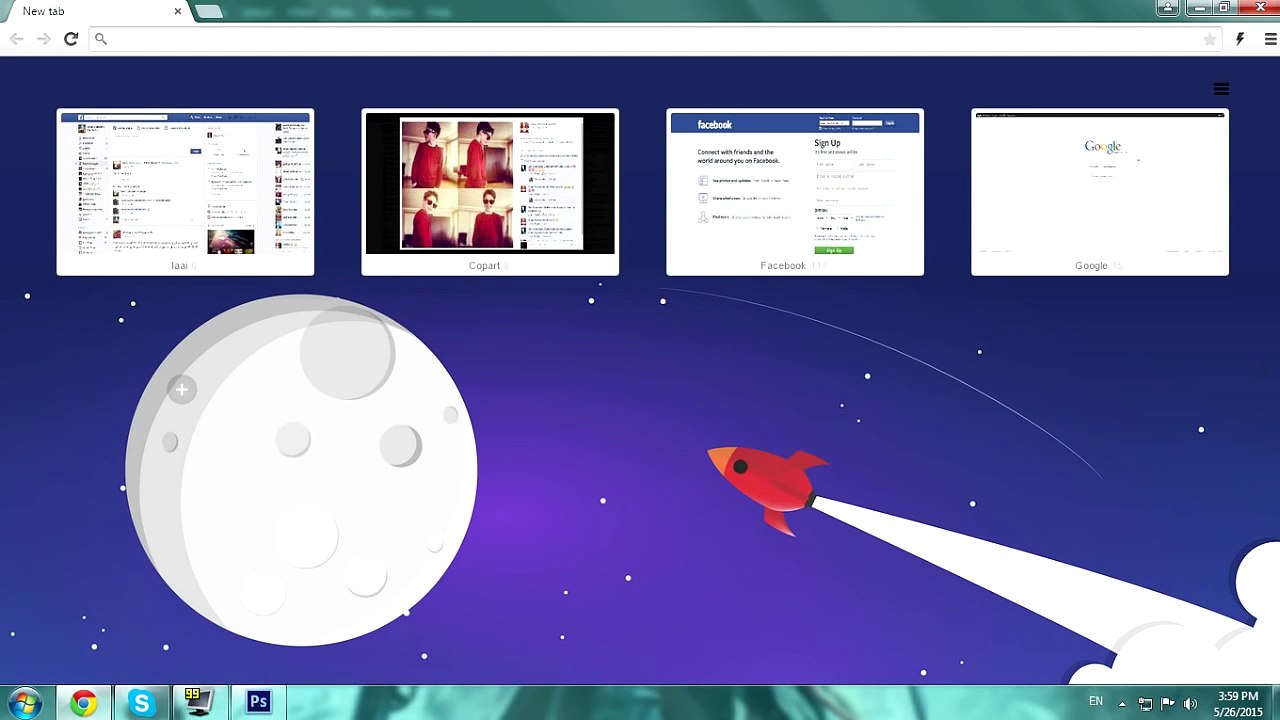This screenshot has width=1280, height=720.
Task: Click the plus button on the moon
Action: pyautogui.click(x=182, y=390)
